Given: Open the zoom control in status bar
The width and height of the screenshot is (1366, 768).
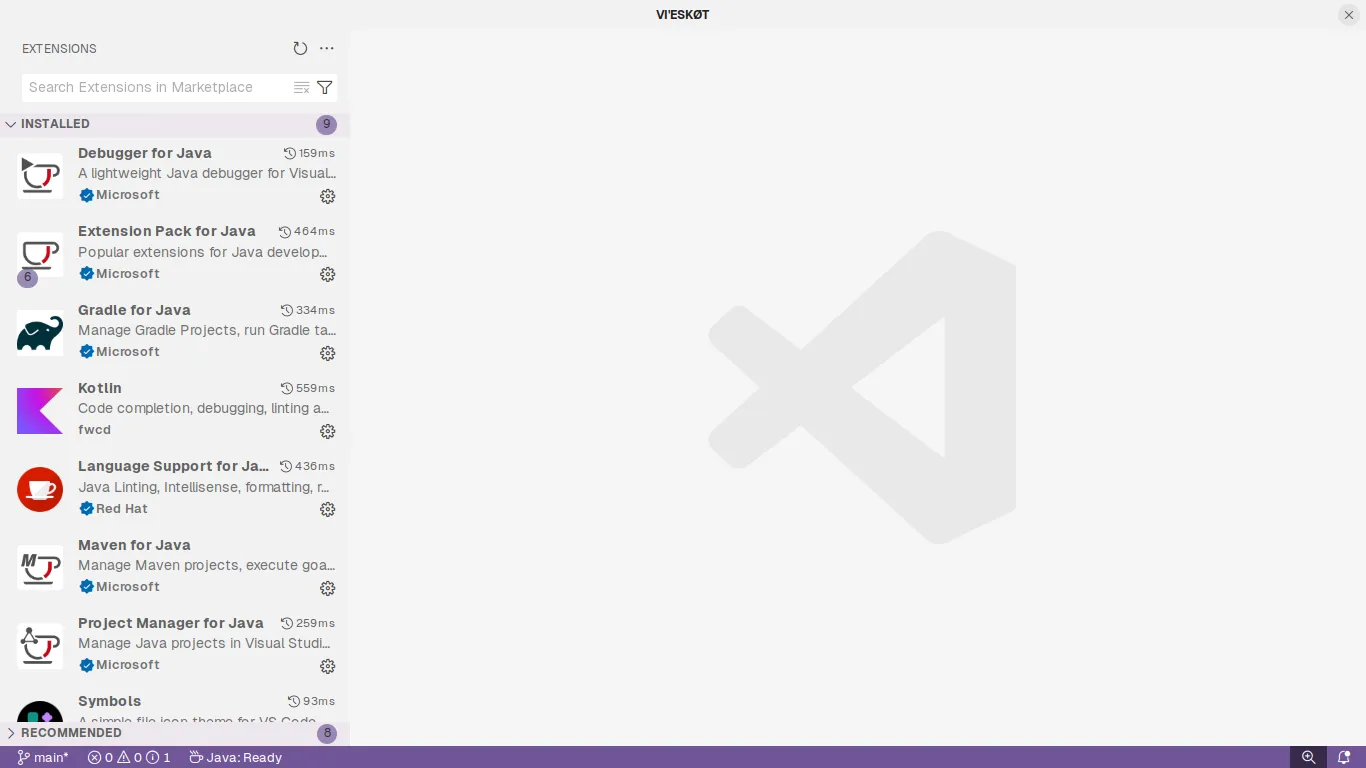Looking at the screenshot, I should coord(1308,757).
